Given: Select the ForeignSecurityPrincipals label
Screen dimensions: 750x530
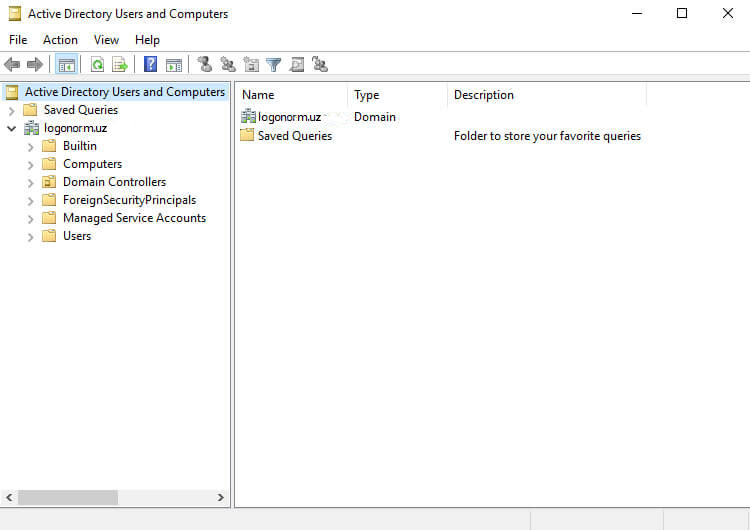Looking at the screenshot, I should [129, 200].
